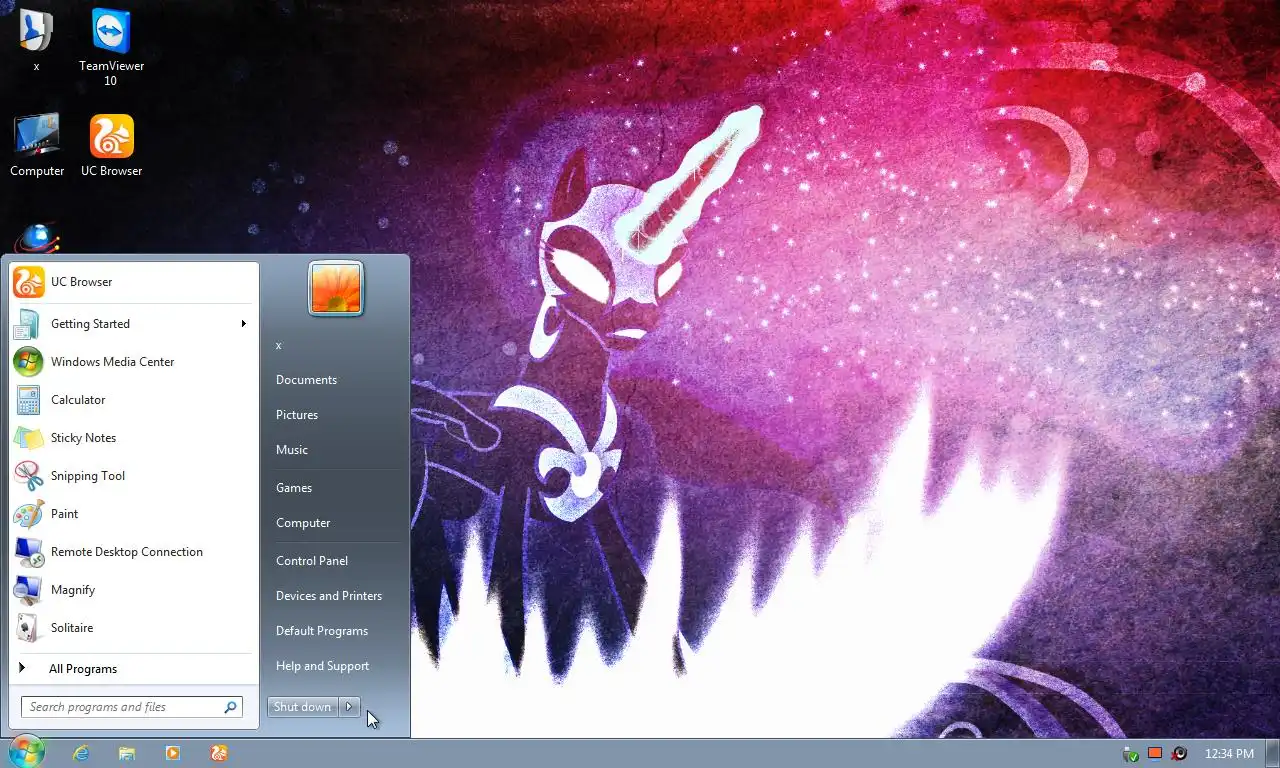Image resolution: width=1280 pixels, height=768 pixels.
Task: Open Computer from Start menu right pane
Action: click(335, 523)
